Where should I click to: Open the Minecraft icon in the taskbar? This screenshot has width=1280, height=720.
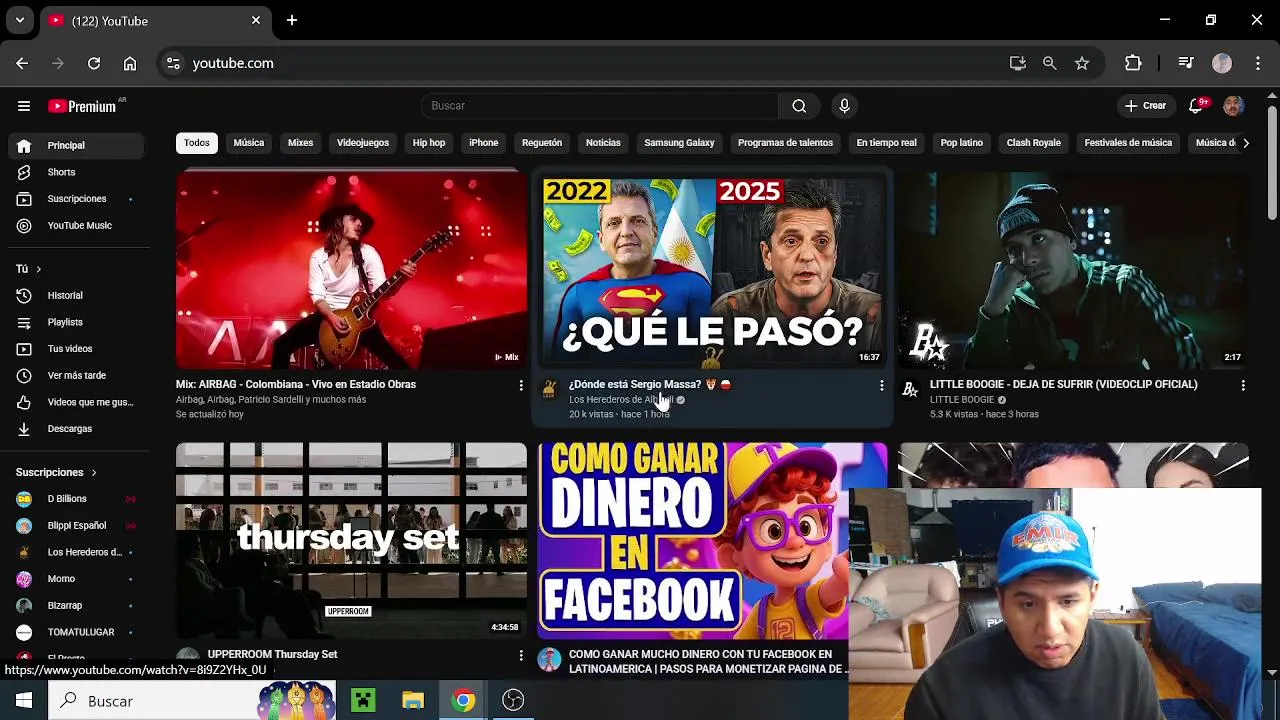coord(363,701)
